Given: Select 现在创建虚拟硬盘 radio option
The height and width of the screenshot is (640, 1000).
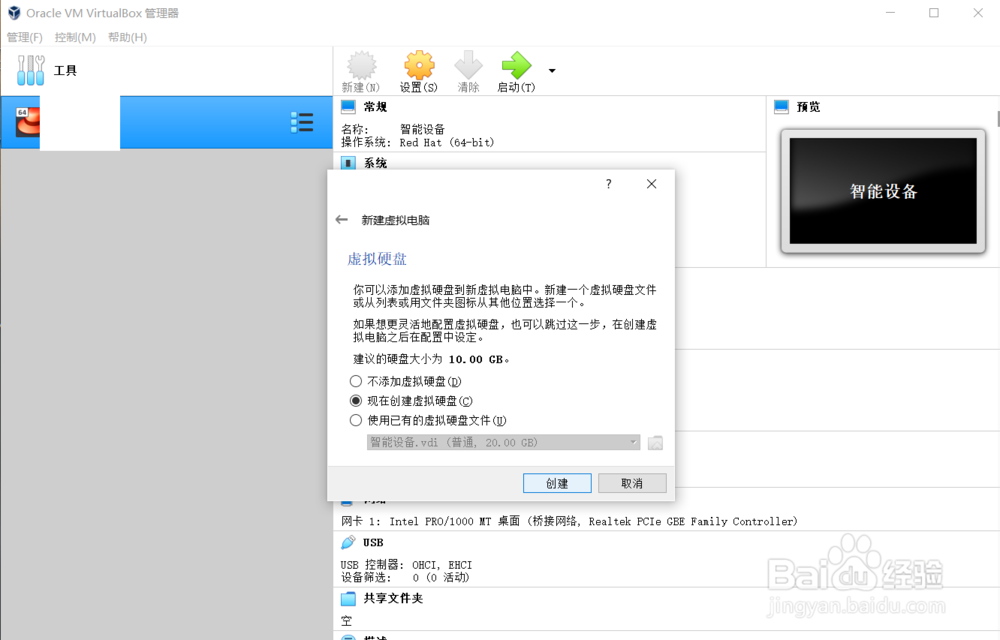Looking at the screenshot, I should pos(356,401).
